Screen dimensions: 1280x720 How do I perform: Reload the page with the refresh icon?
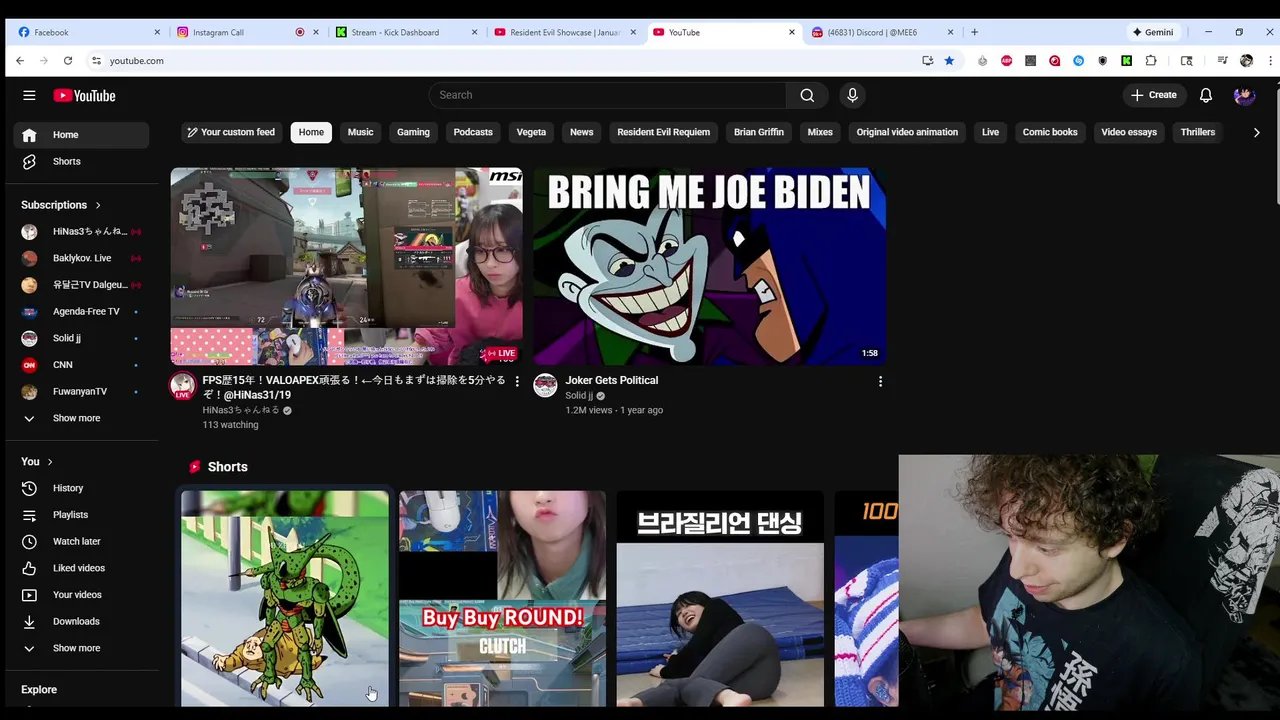pos(68,61)
